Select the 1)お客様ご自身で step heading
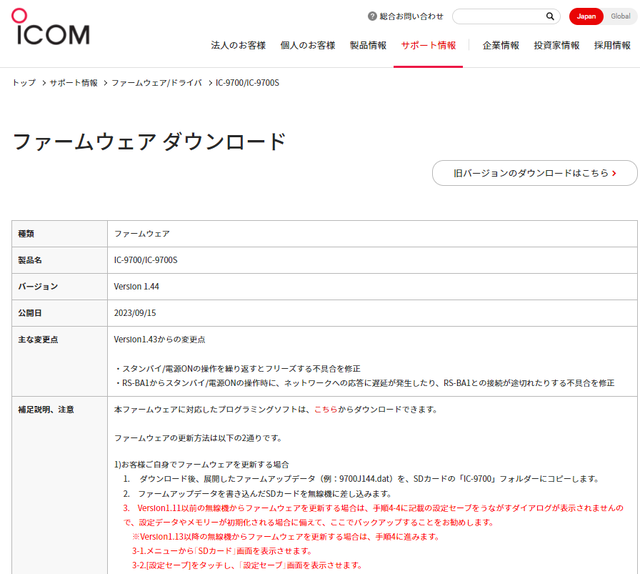This screenshot has height=574, width=640. pyautogui.click(x=202, y=465)
